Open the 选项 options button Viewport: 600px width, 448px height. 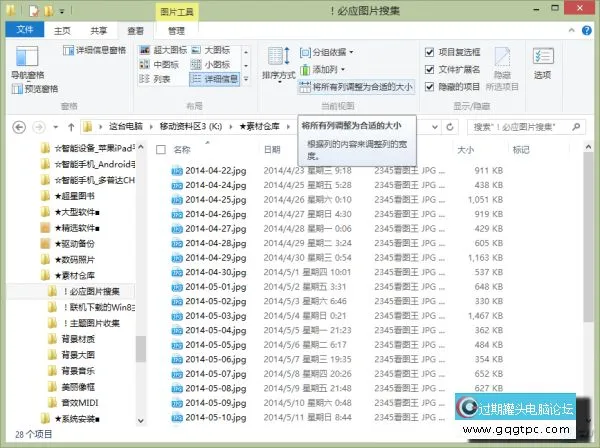[x=543, y=63]
